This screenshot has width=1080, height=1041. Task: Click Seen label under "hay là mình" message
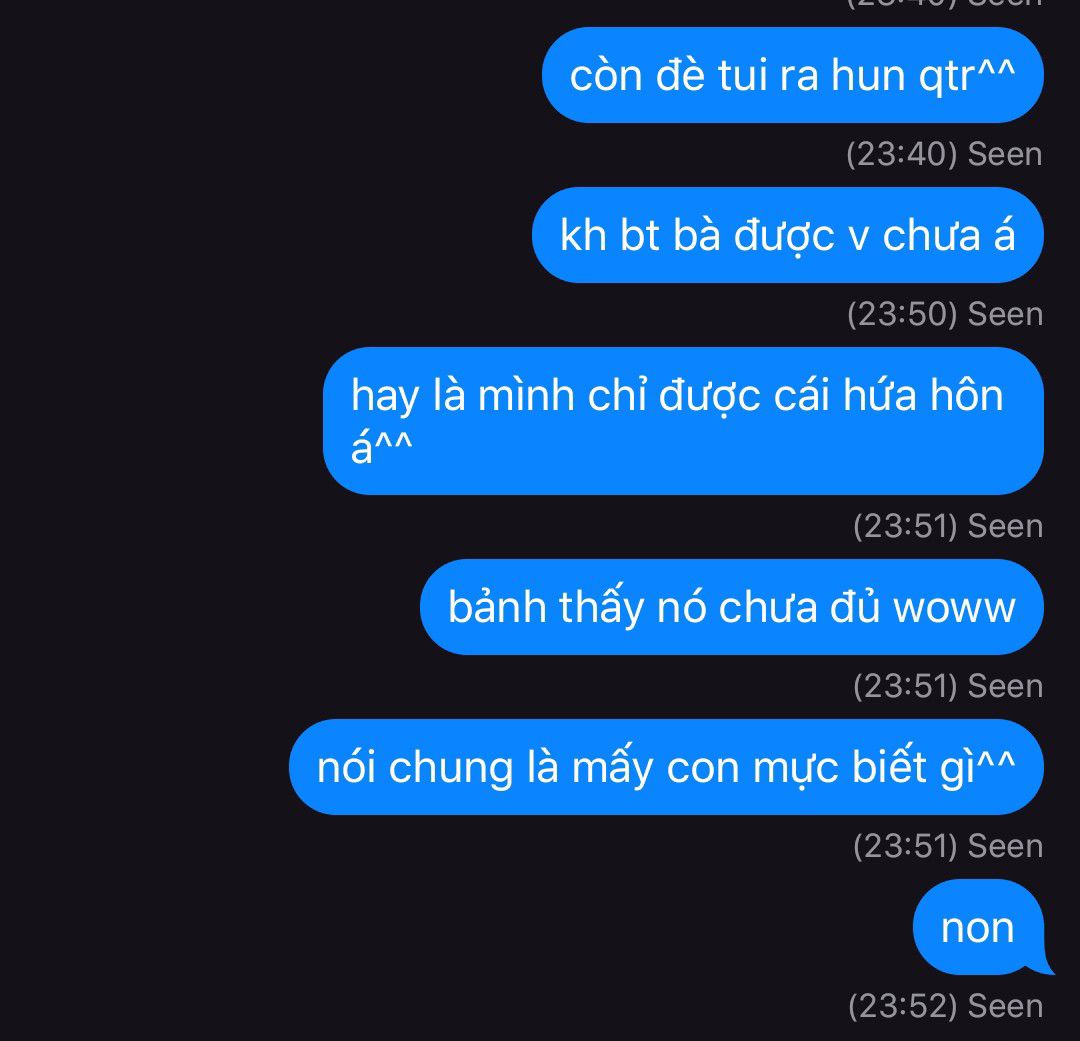[1005, 526]
